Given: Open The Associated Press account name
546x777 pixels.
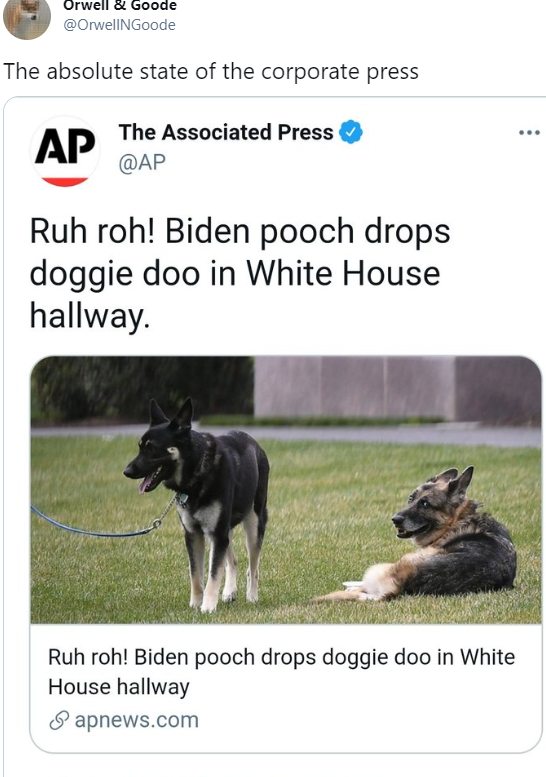Looking at the screenshot, I should tap(226, 132).
